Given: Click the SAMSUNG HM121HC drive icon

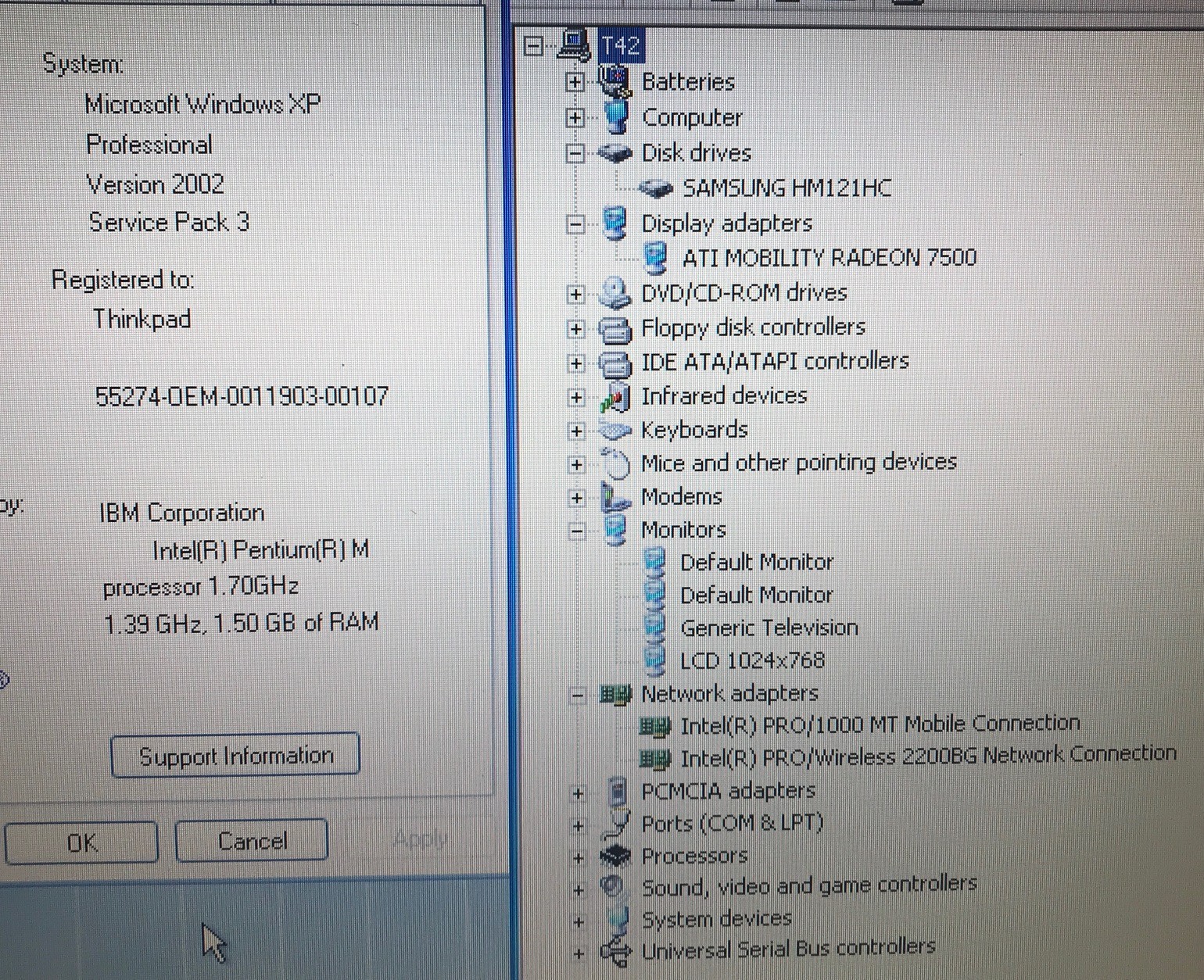Looking at the screenshot, I should pyautogui.click(x=655, y=188).
